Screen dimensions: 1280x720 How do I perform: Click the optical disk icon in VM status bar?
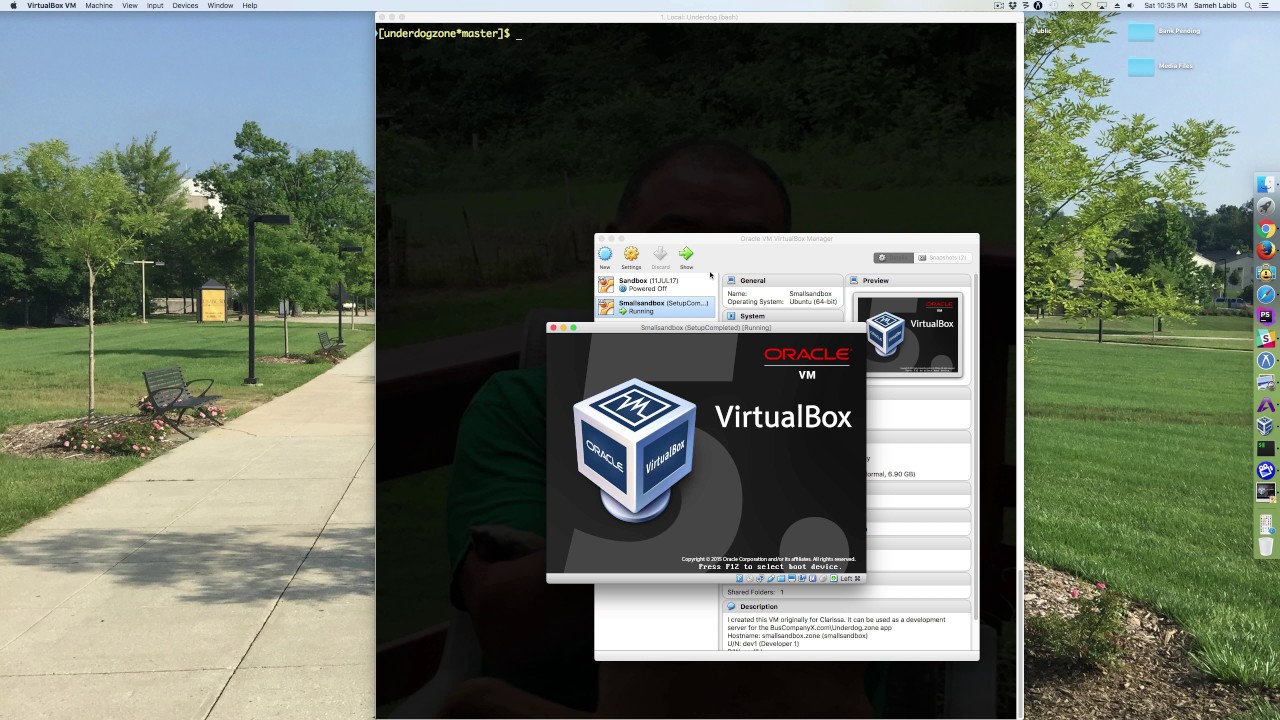point(750,578)
